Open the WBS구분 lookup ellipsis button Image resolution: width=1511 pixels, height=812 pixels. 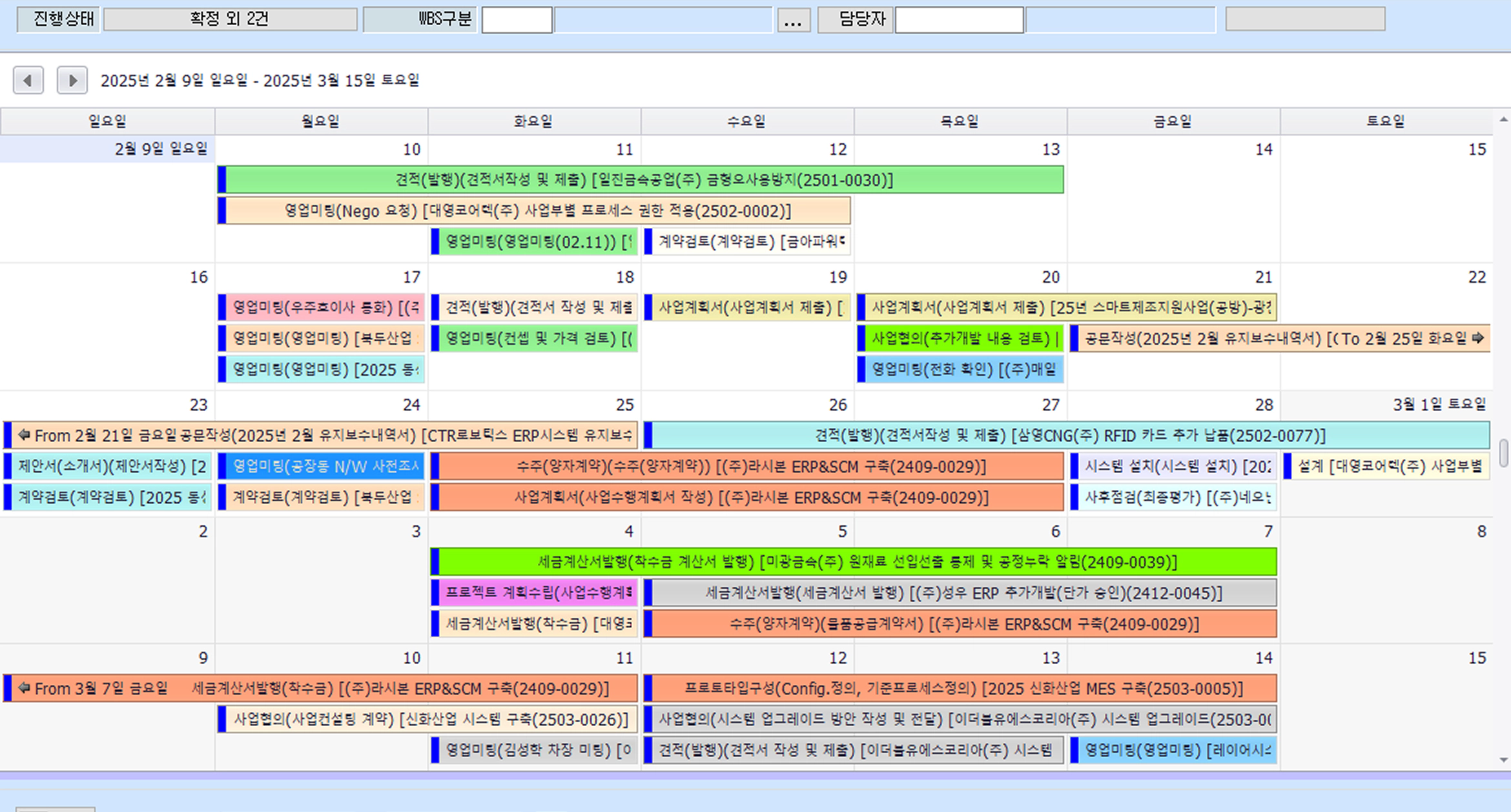(x=793, y=19)
